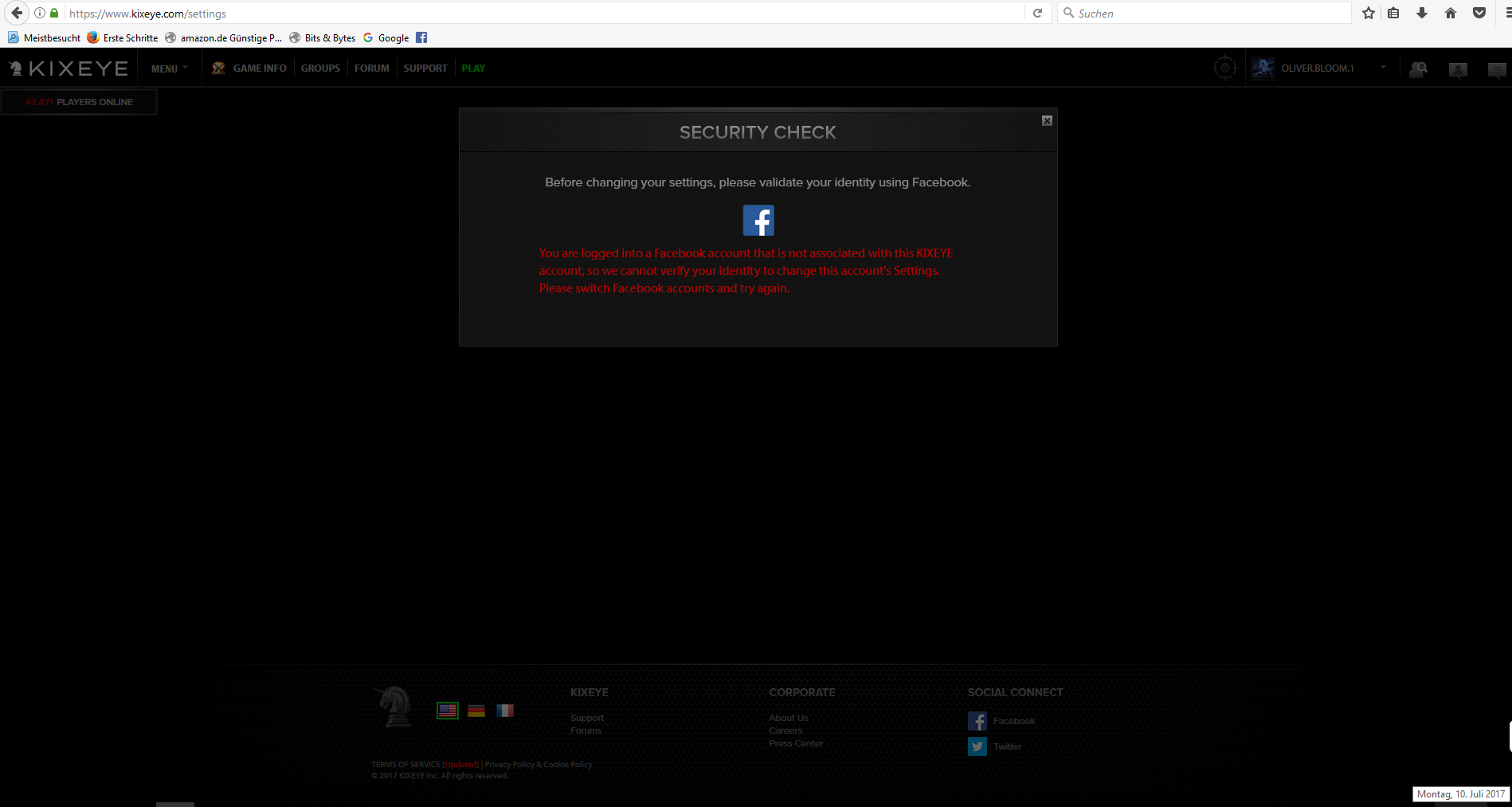Screen dimensions: 1512x807
Task: Click the red Facebook account error message
Action: [x=746, y=271]
